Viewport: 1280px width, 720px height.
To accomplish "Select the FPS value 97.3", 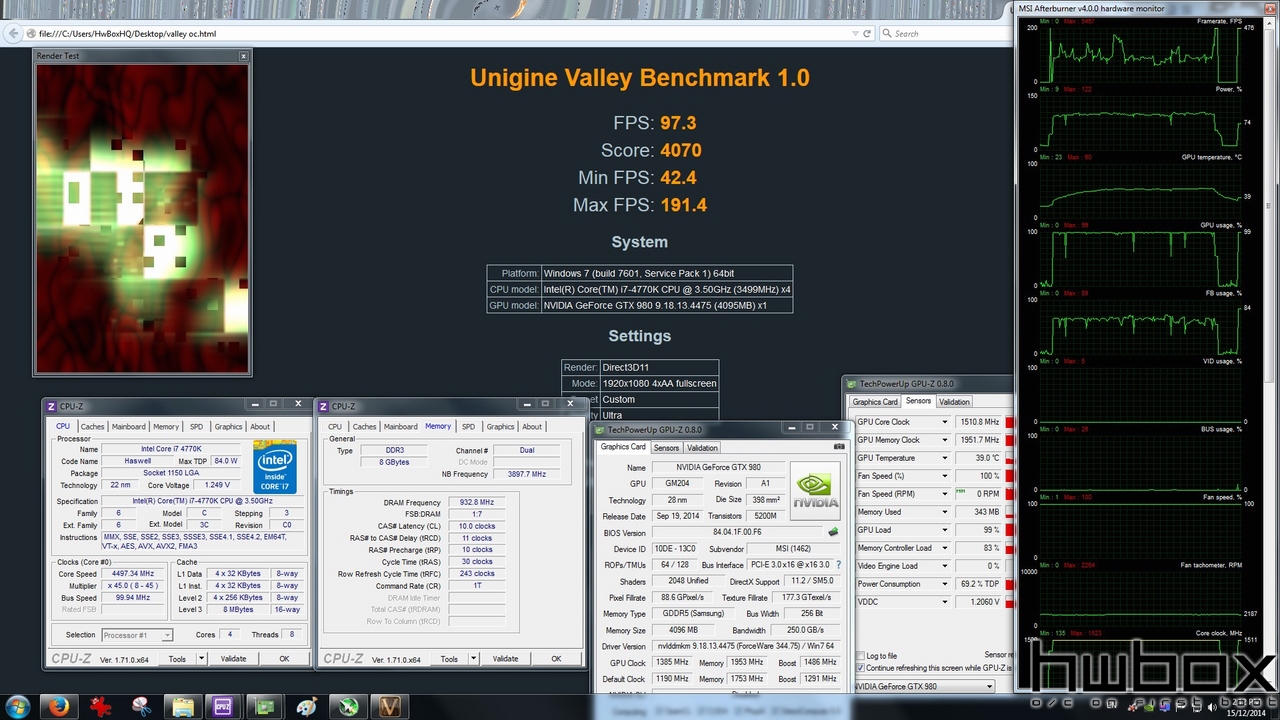I will pos(678,123).
